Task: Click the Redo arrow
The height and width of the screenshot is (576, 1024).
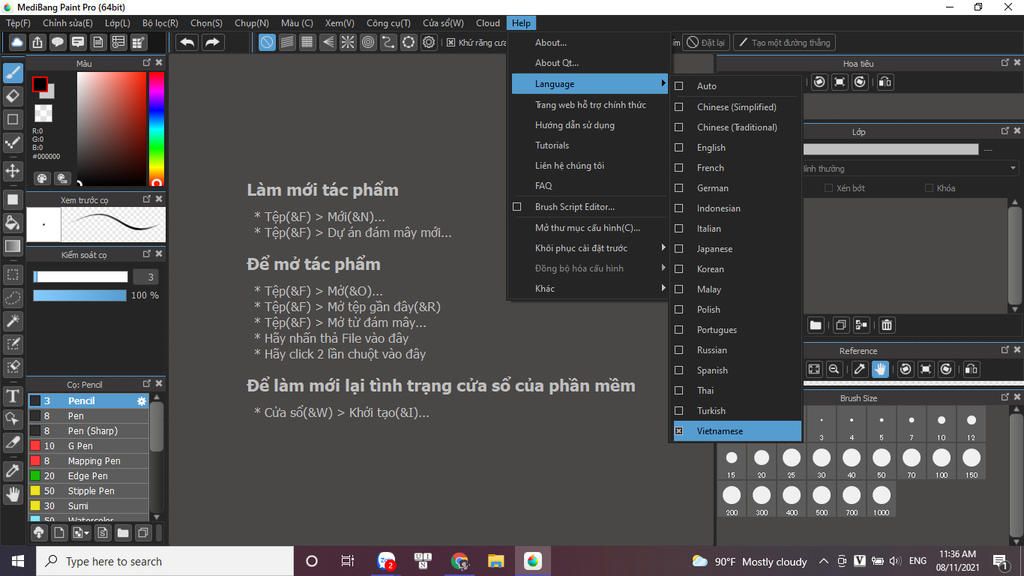Action: [x=212, y=42]
